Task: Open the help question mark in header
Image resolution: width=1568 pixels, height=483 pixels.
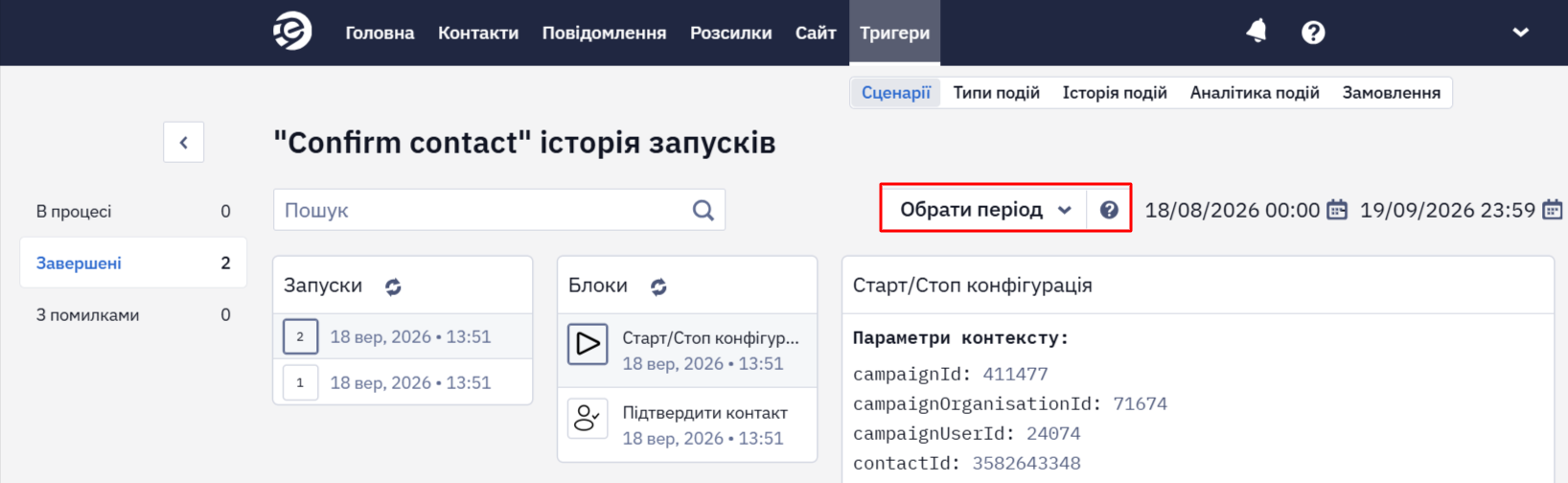Action: pos(1313,33)
